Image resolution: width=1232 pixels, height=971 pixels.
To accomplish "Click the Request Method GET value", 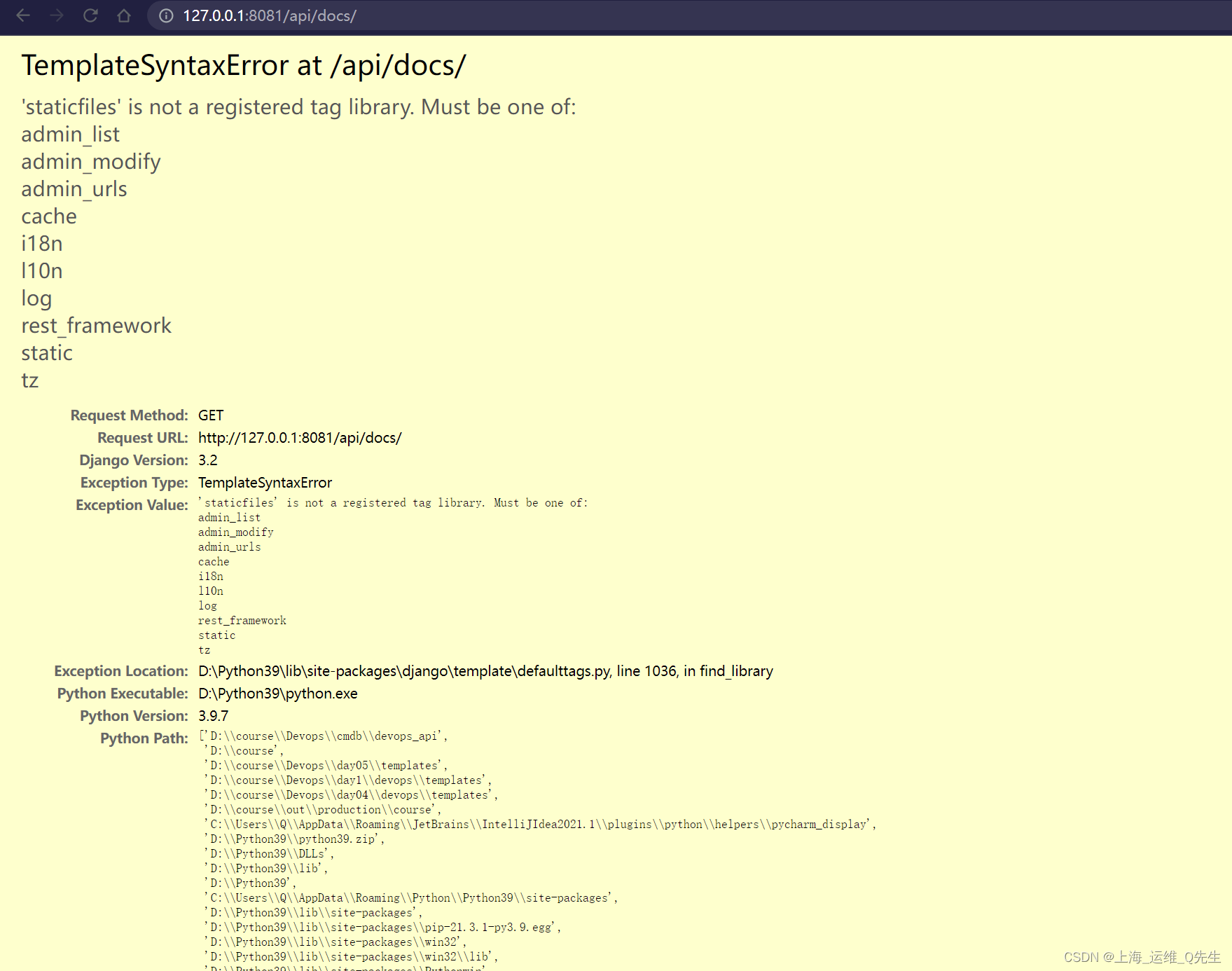I will coord(211,415).
